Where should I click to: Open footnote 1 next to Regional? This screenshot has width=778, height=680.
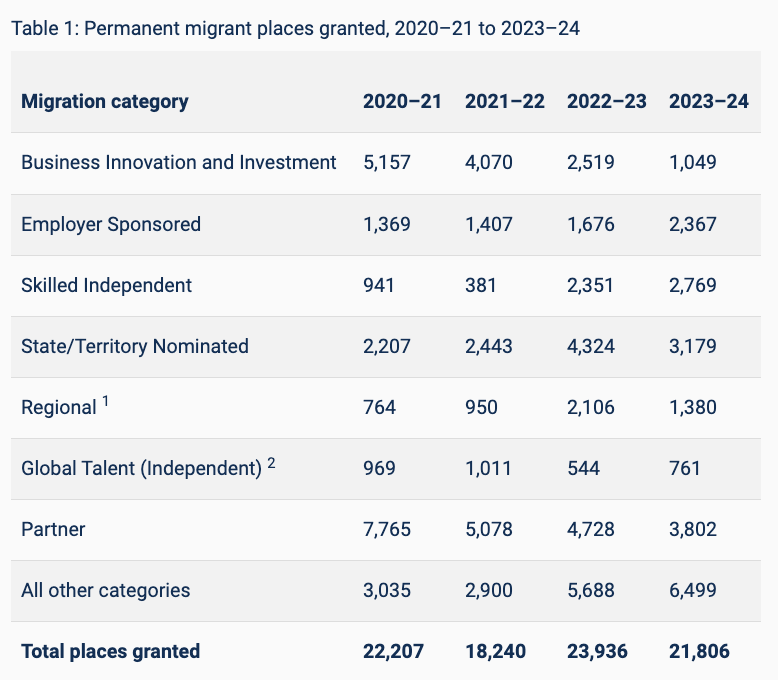106,402
